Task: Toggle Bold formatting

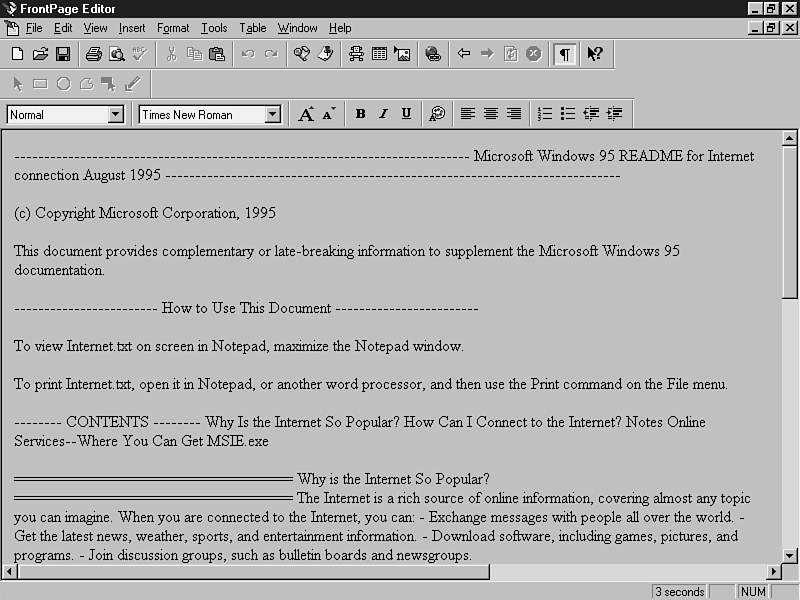Action: pyautogui.click(x=360, y=114)
